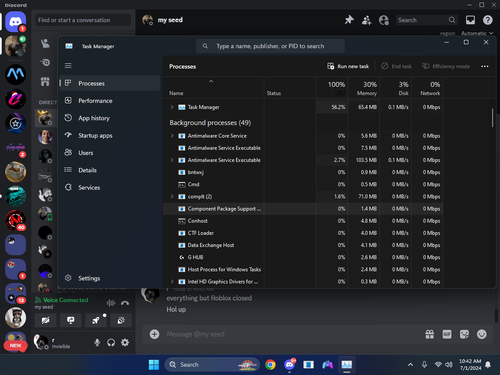This screenshot has height=375, width=500.
Task: Open Services page in Task Manager
Action: coord(110,187)
